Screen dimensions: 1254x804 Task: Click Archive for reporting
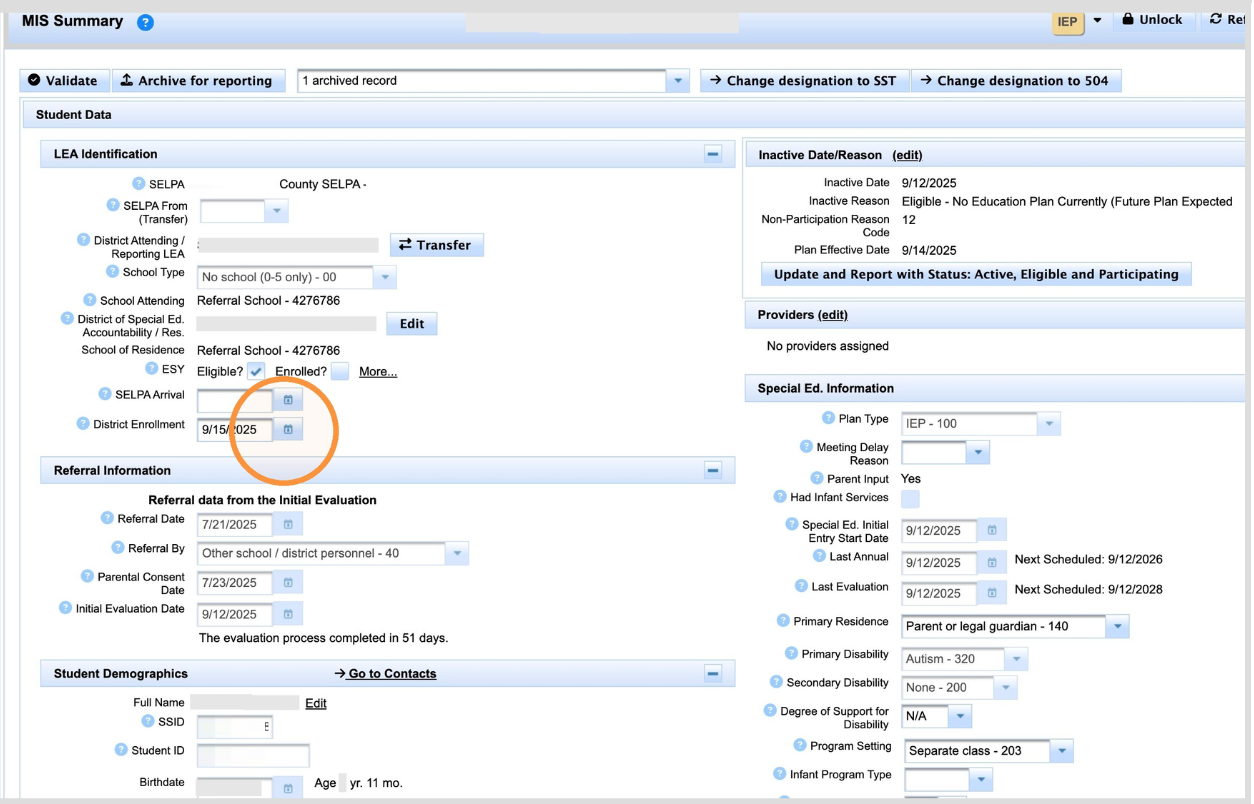pyautogui.click(x=197, y=81)
